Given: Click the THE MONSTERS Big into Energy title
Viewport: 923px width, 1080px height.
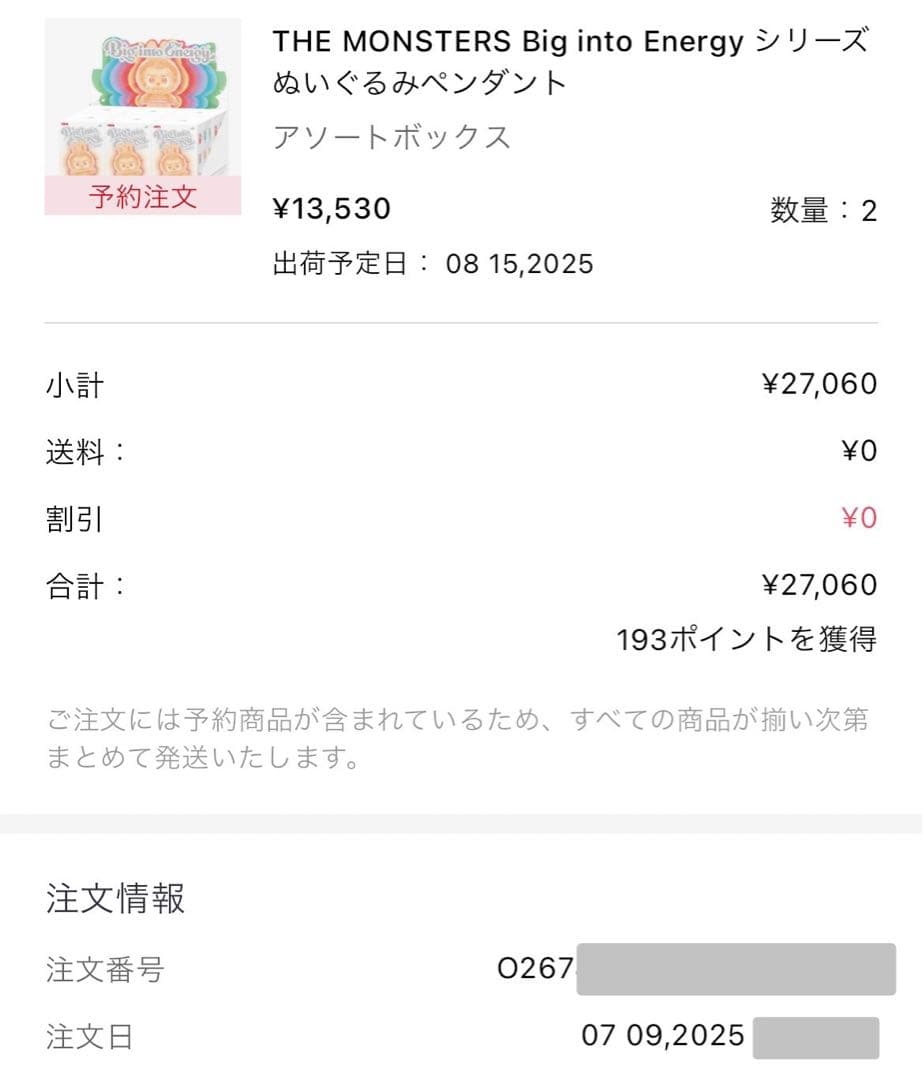Looking at the screenshot, I should coord(570,61).
